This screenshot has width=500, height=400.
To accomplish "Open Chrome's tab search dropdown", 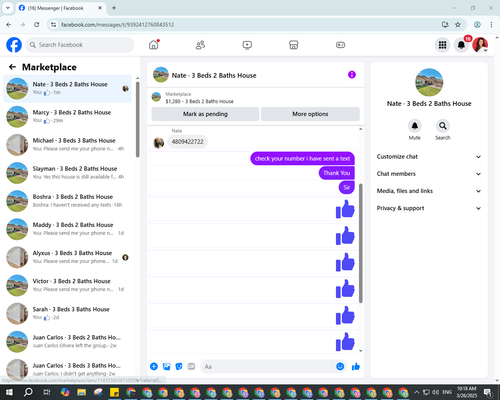I will click(x=8, y=8).
